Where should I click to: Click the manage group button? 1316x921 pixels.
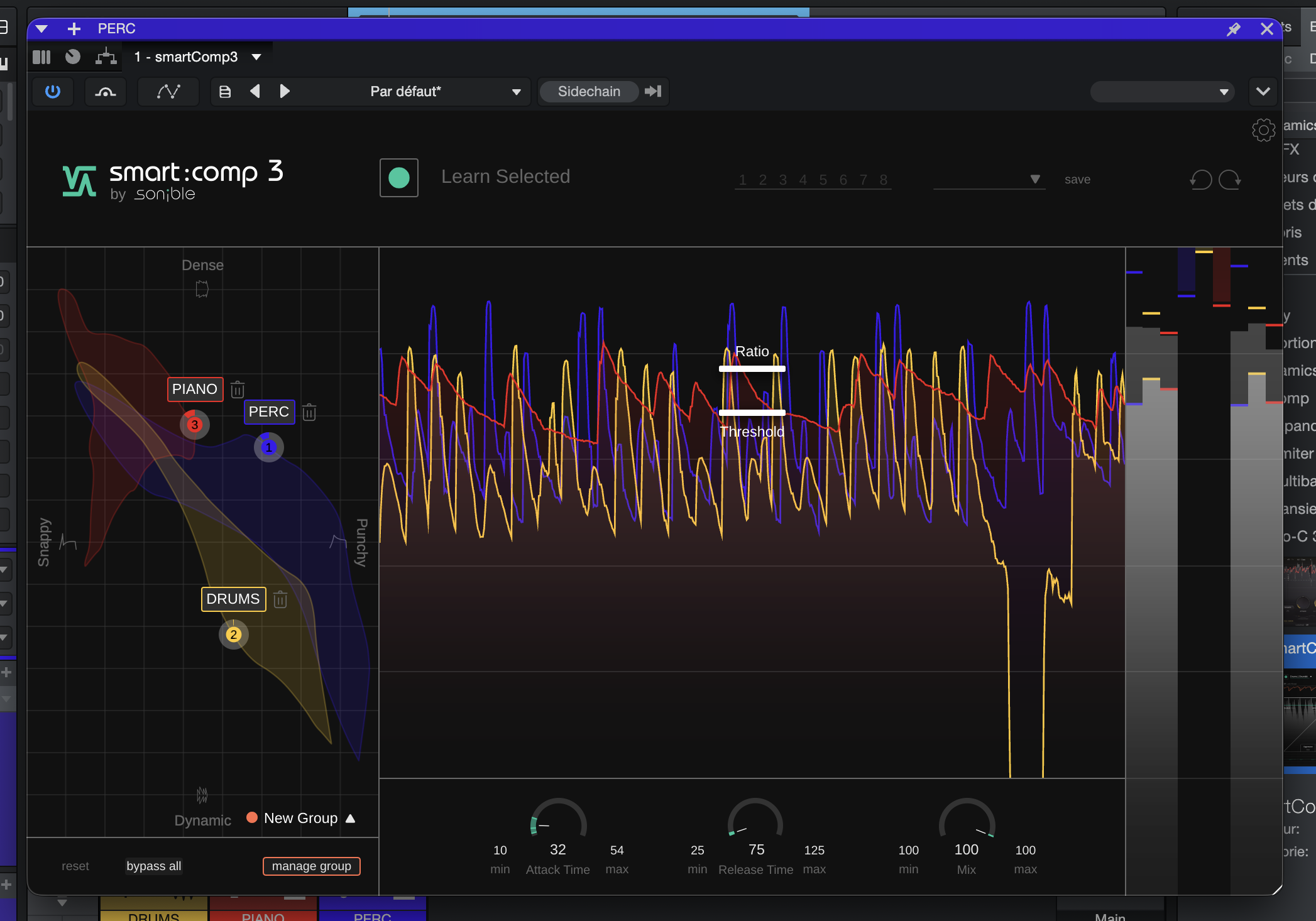[311, 866]
